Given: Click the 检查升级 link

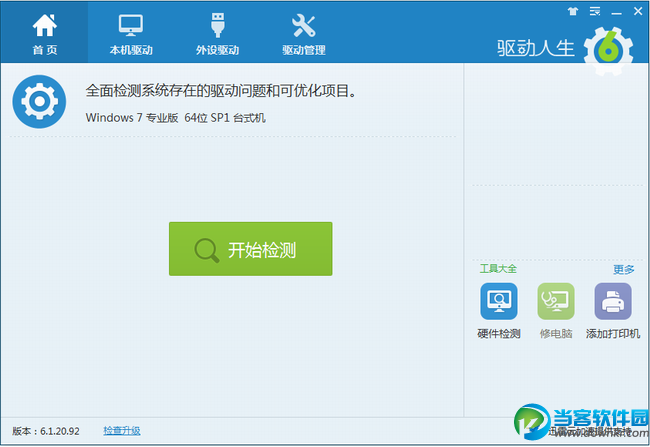Looking at the screenshot, I should click(x=122, y=431).
